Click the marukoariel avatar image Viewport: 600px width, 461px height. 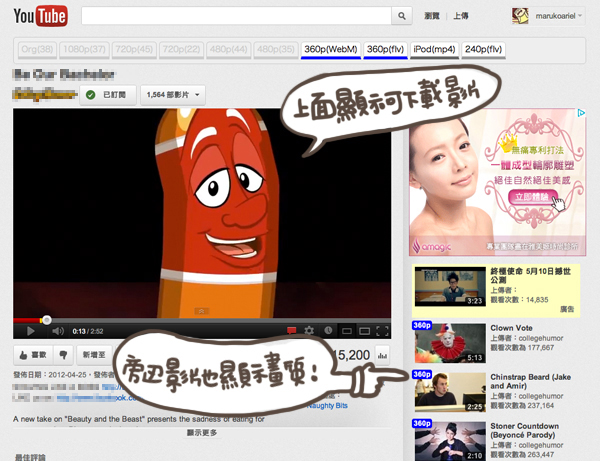[x=520, y=16]
